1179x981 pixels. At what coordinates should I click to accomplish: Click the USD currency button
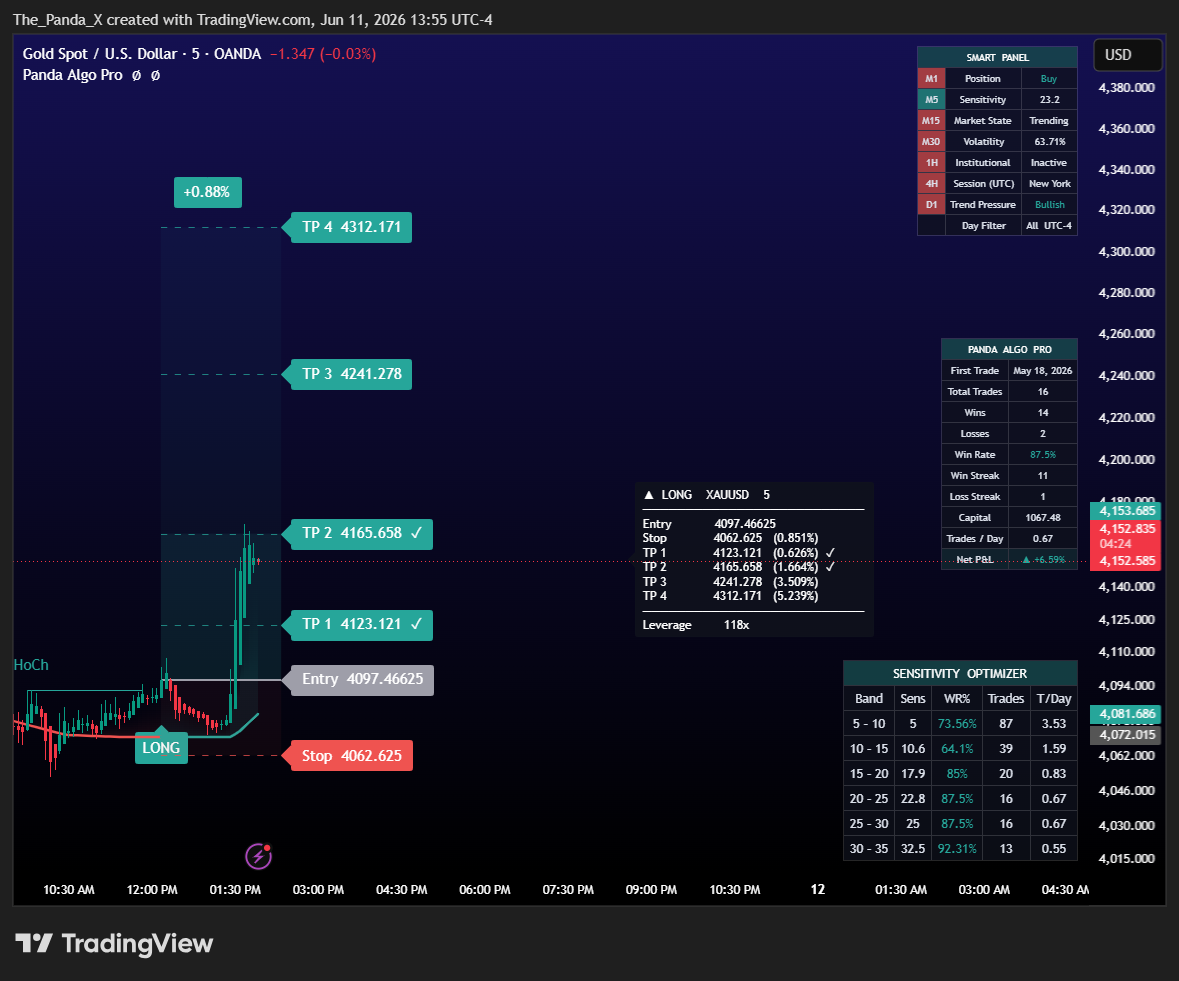tap(1127, 55)
